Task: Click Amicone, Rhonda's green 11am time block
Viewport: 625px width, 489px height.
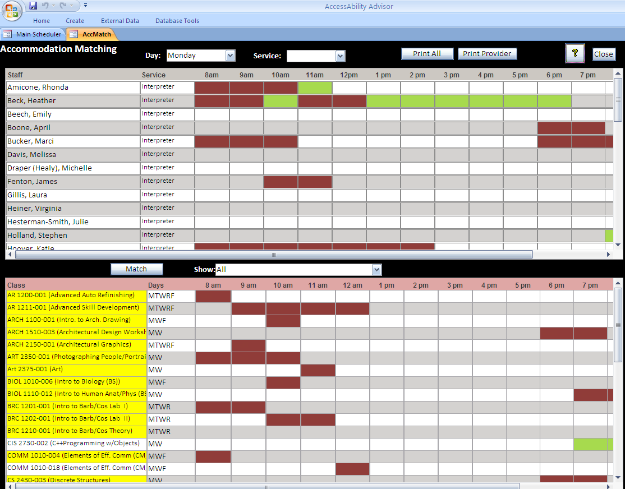Action: pos(315,88)
